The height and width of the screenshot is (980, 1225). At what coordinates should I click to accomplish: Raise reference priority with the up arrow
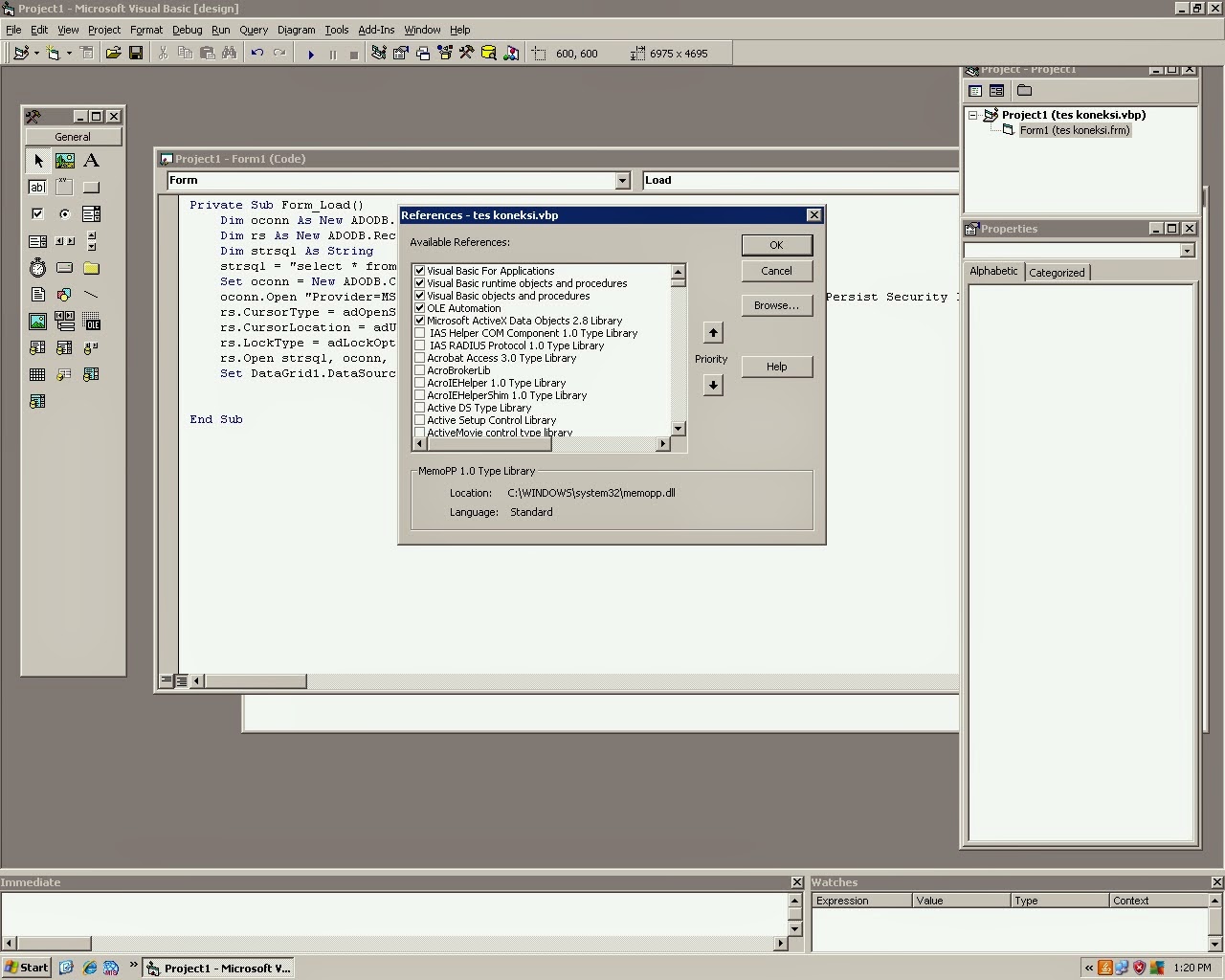(713, 333)
